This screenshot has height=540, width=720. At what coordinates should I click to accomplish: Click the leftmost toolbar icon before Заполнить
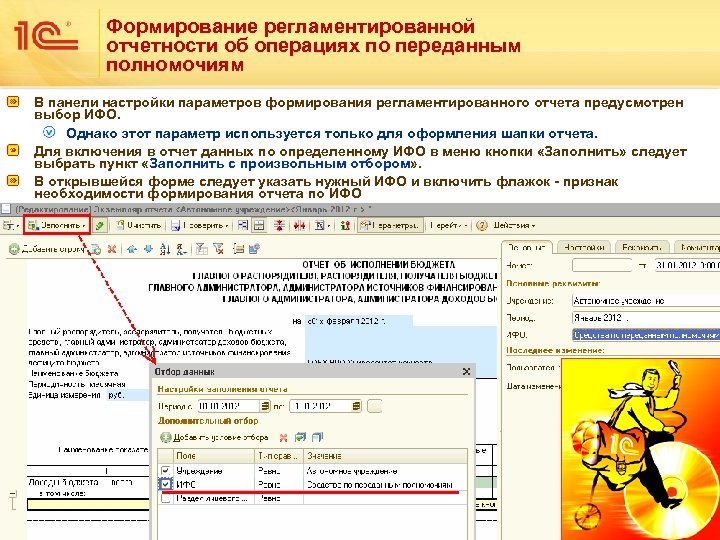tap(11, 225)
